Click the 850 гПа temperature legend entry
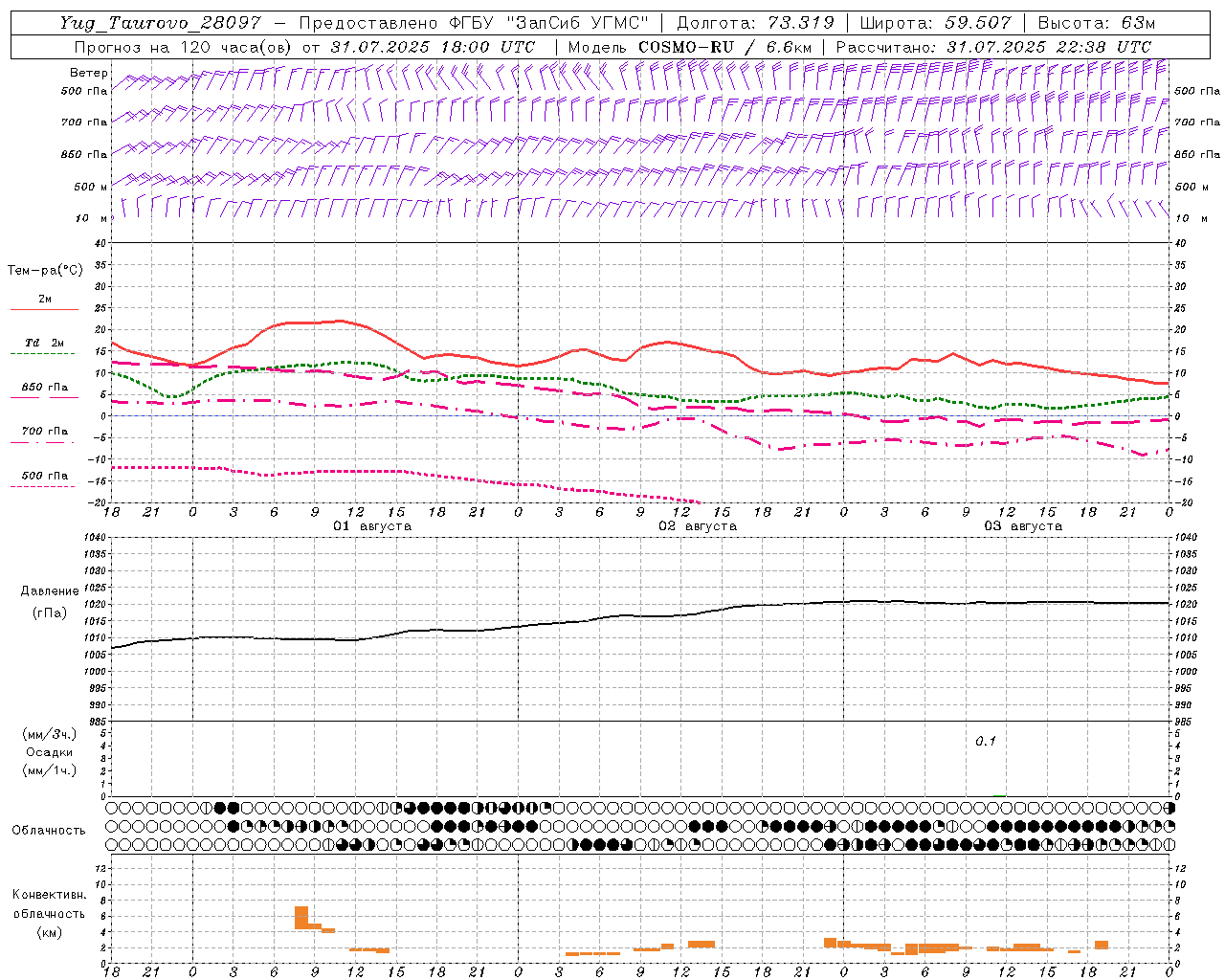The width and height of the screenshot is (1225, 980). pos(45,388)
